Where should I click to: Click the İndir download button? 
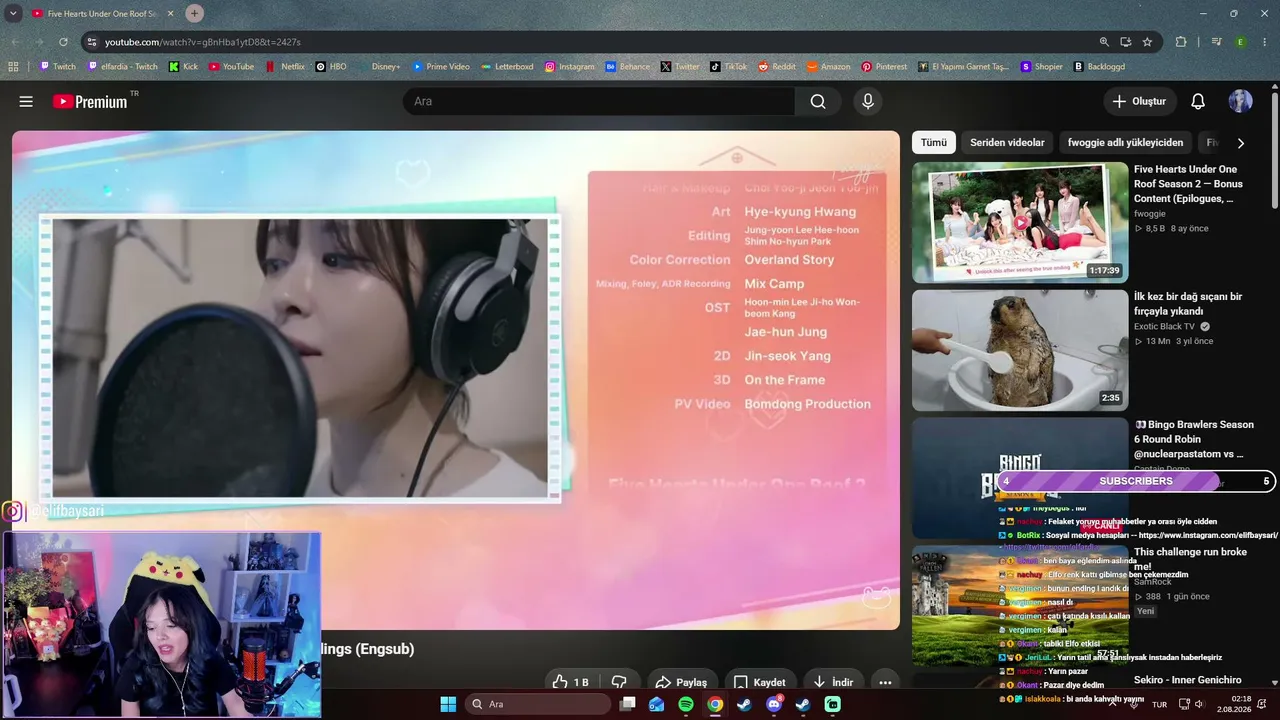click(834, 682)
